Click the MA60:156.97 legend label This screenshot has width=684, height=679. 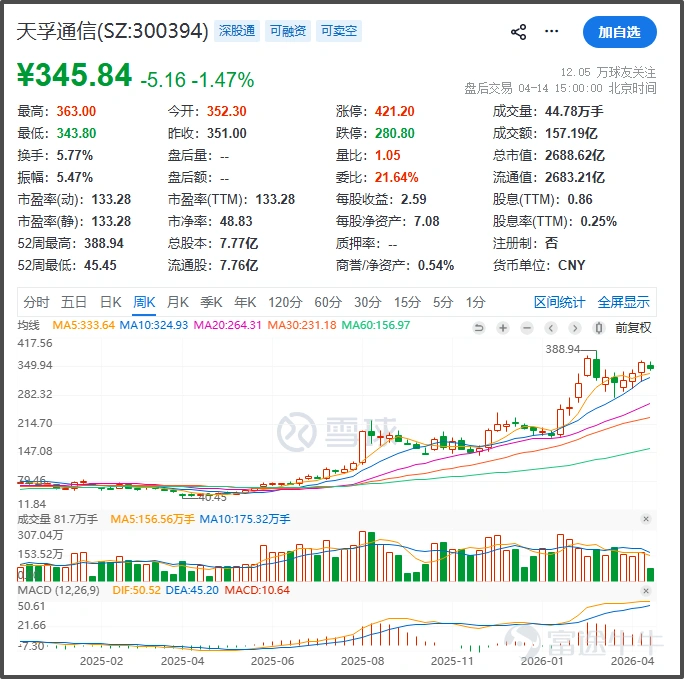[x=376, y=325]
